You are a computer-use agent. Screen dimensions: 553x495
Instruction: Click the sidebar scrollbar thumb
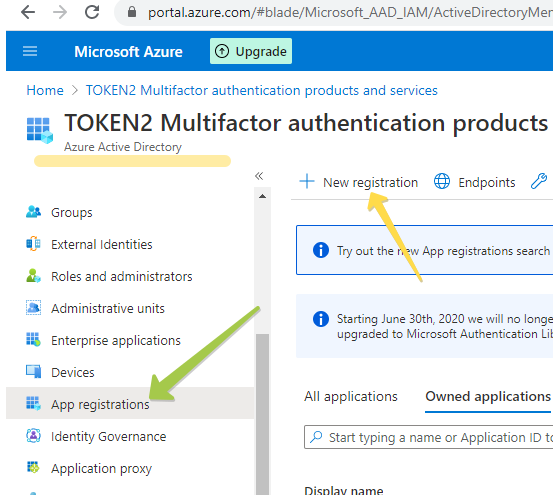pos(262,414)
